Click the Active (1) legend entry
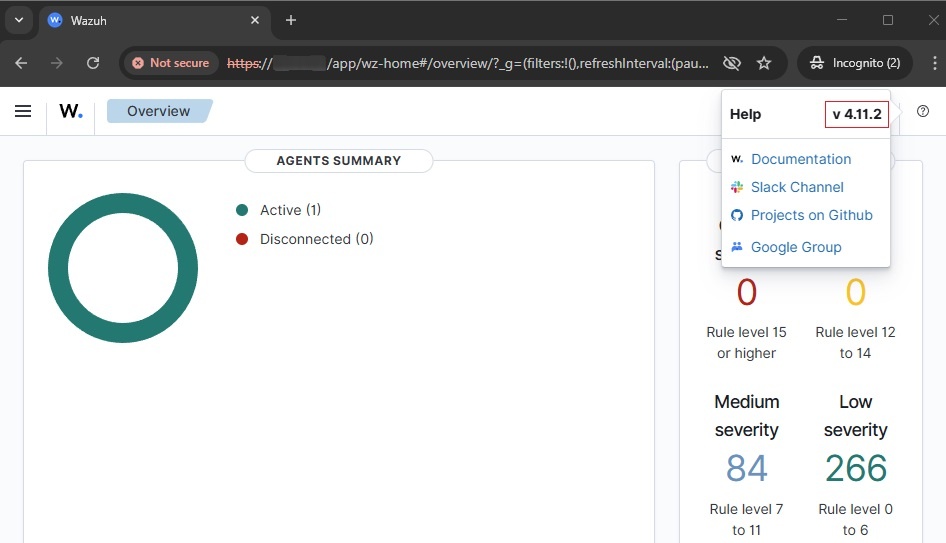Image resolution: width=946 pixels, height=543 pixels. point(290,210)
